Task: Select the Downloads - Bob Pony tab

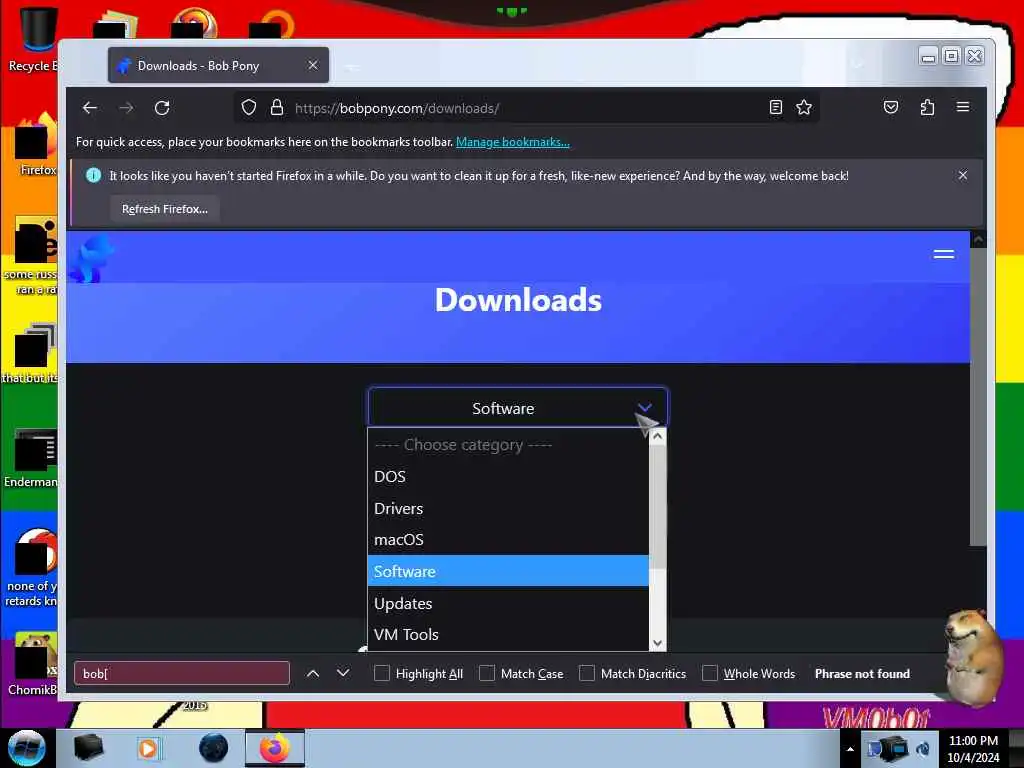Action: (x=218, y=65)
